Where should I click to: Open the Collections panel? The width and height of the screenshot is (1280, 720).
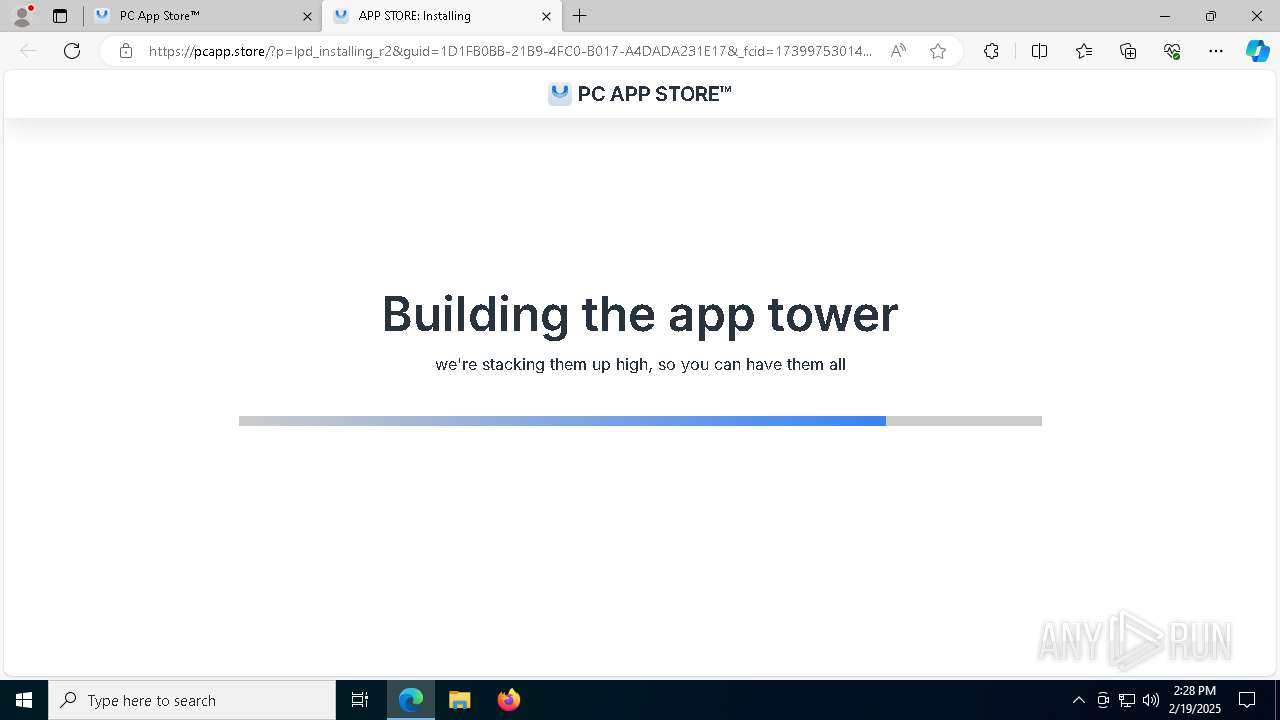[x=1128, y=51]
